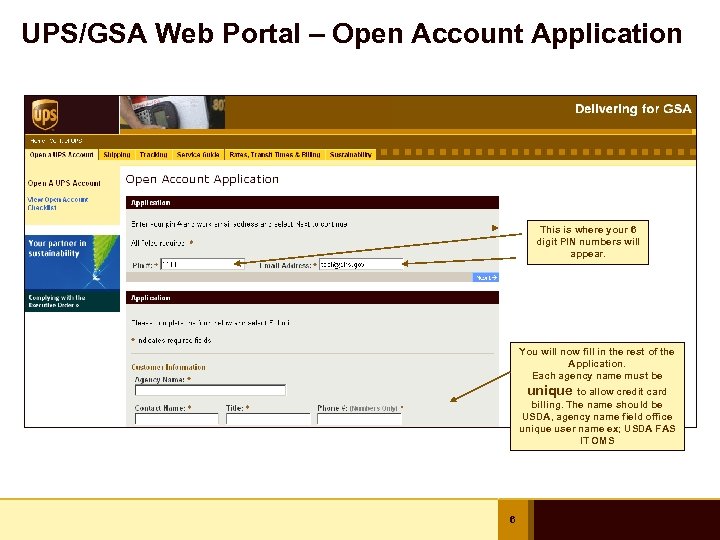This screenshot has width=720, height=540.
Task: Select the Sustainability tab
Action: tap(350, 155)
